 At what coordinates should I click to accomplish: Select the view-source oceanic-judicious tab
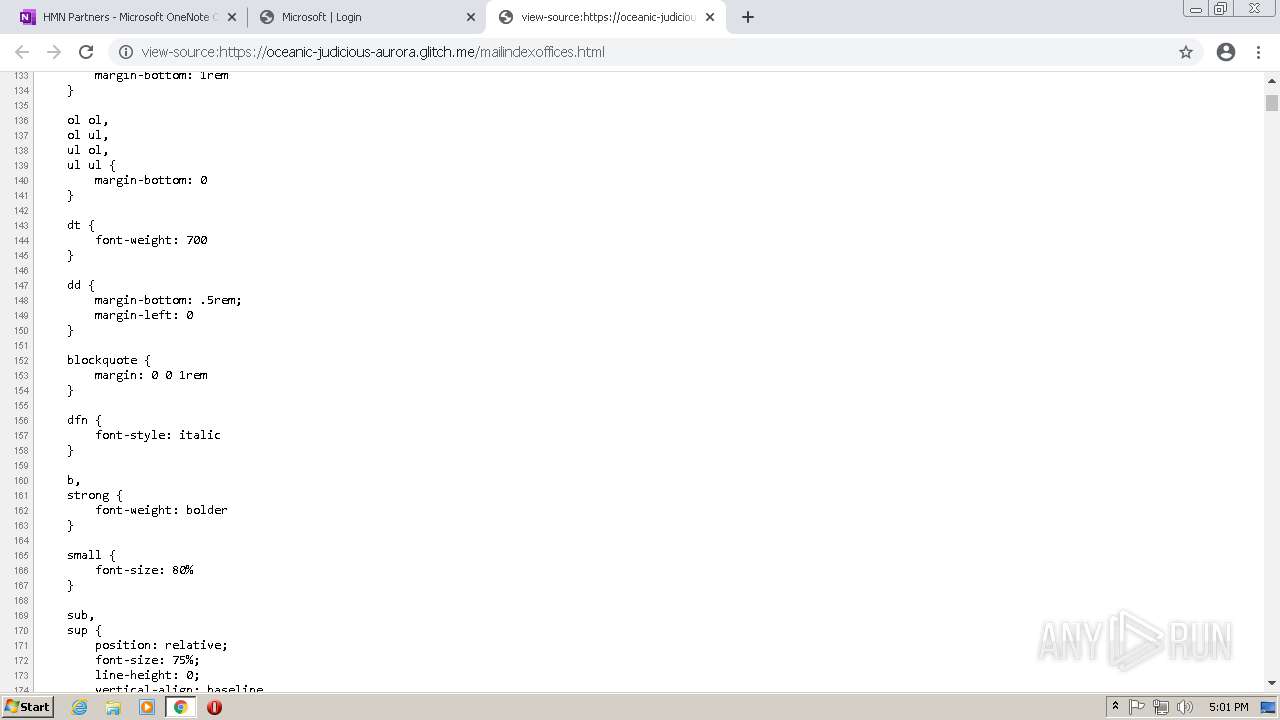coord(607,17)
